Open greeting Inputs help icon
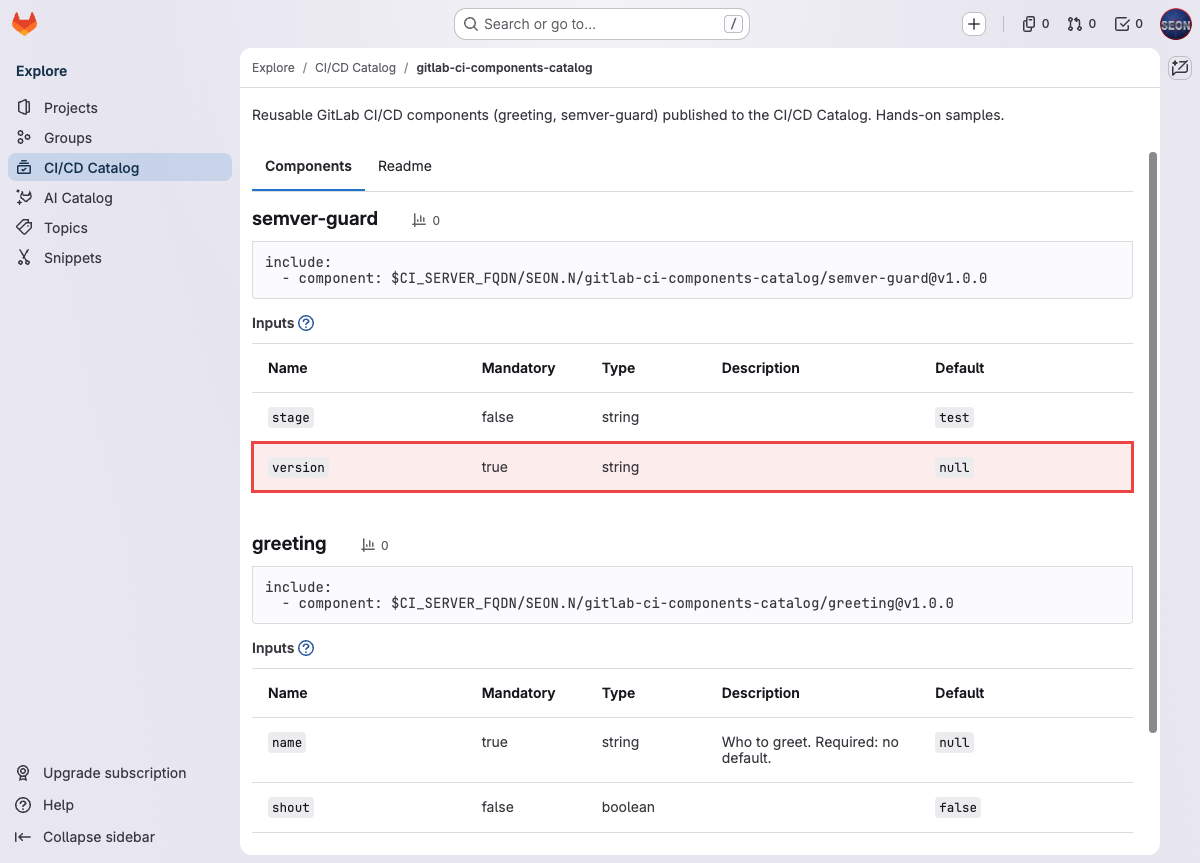Viewport: 1200px width, 863px height. 306,648
